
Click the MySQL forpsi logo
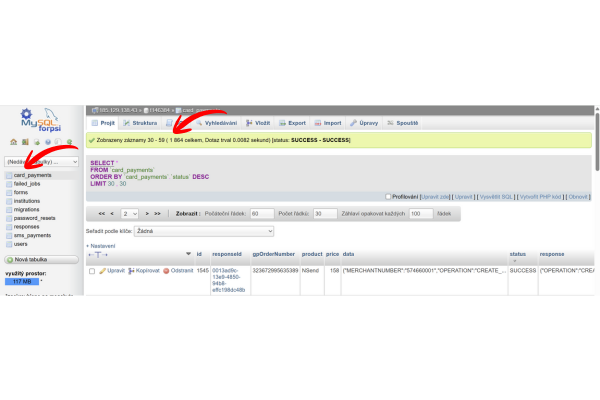(x=40, y=120)
